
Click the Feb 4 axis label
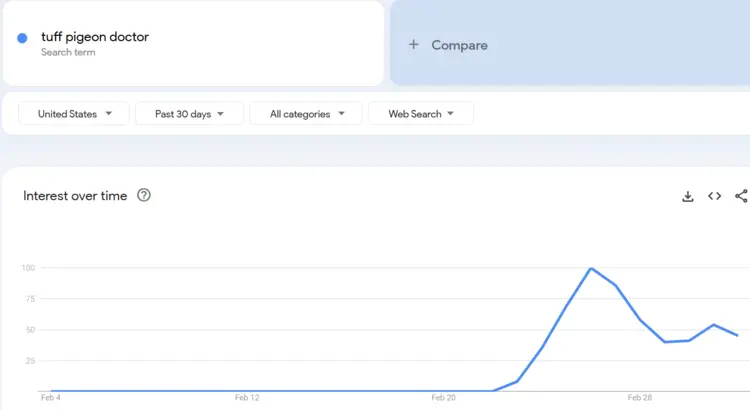click(x=50, y=398)
